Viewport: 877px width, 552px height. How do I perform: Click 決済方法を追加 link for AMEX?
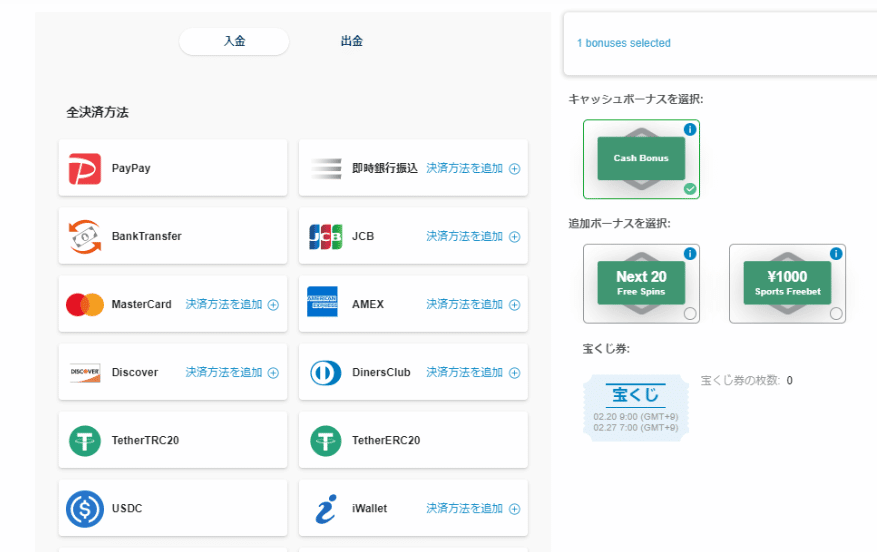point(464,304)
